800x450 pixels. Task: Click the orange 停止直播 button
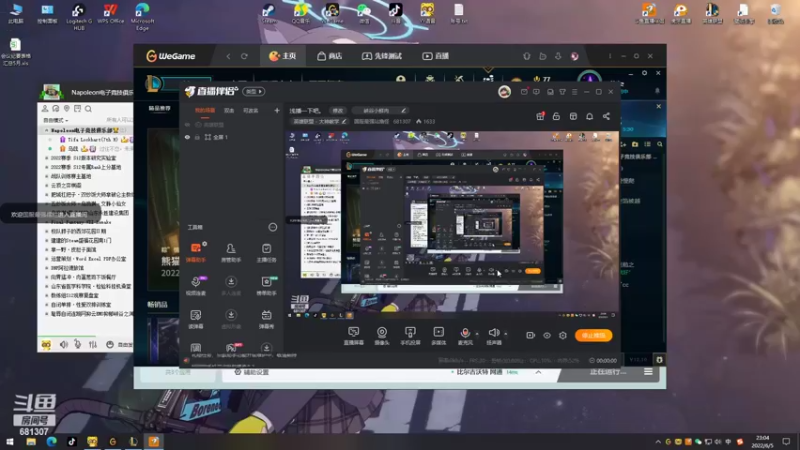(x=593, y=335)
